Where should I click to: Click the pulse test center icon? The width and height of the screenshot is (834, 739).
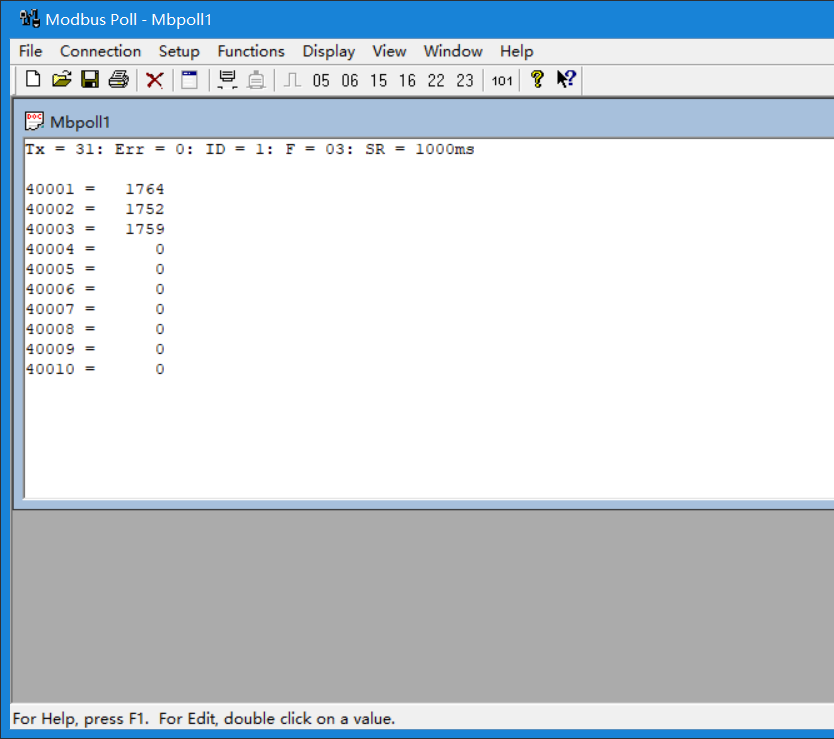coord(292,80)
